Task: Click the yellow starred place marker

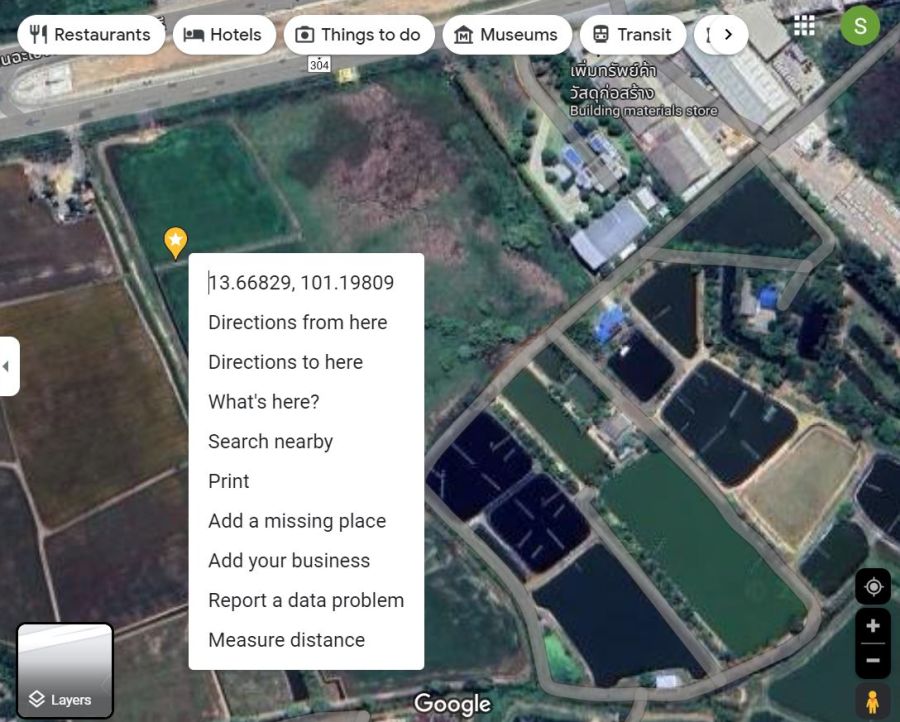Action: pyautogui.click(x=175, y=241)
